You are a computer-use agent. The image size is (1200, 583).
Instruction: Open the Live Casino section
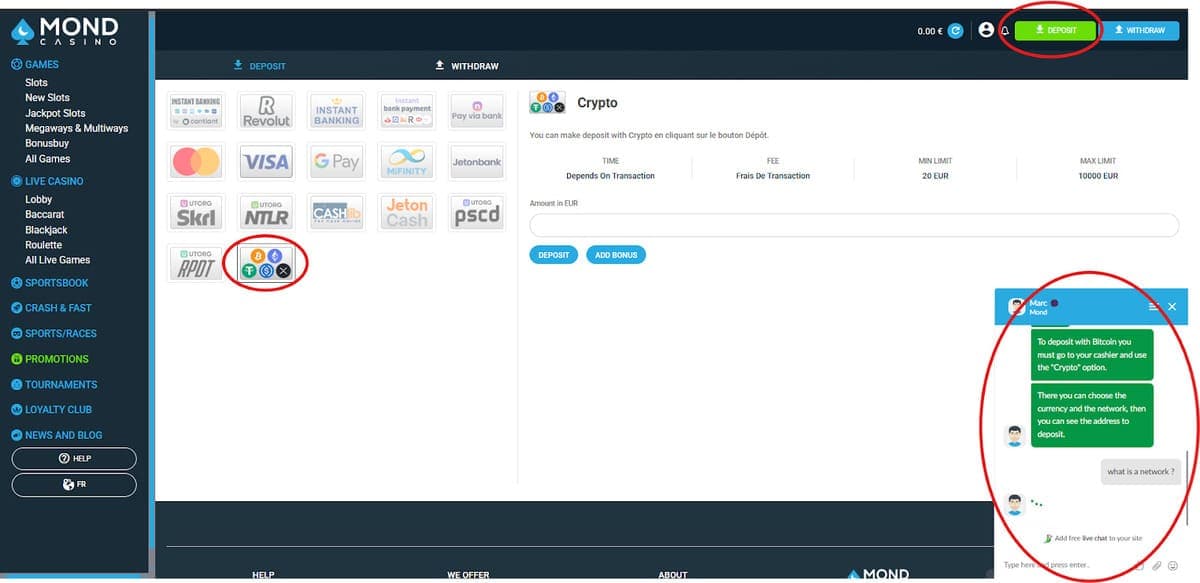47,181
